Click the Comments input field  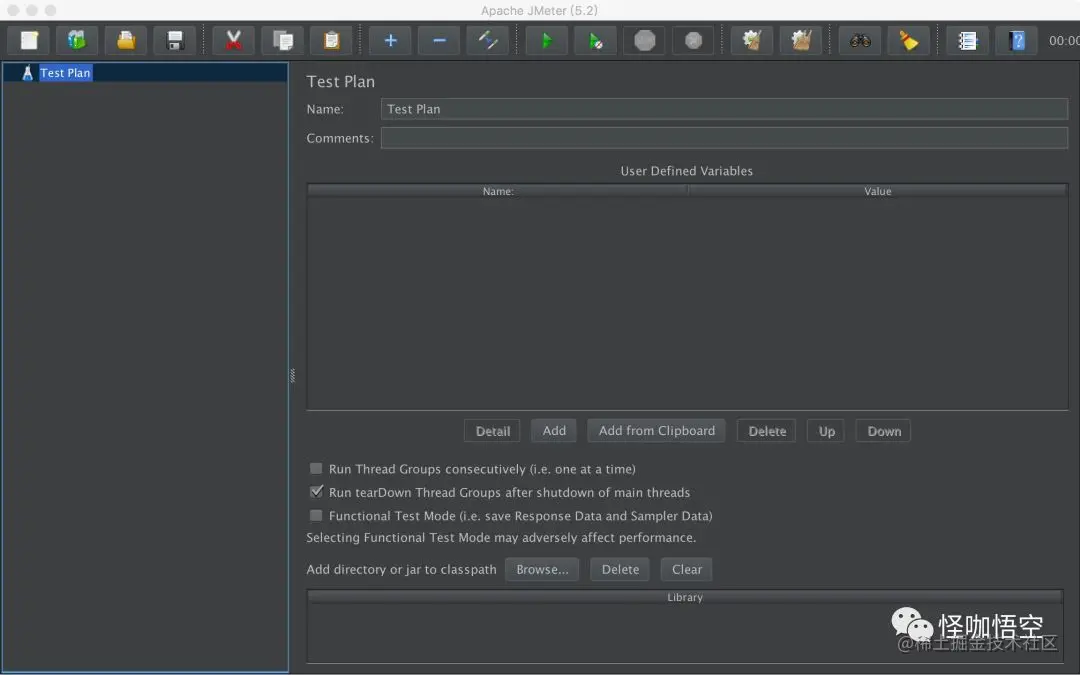[724, 138]
